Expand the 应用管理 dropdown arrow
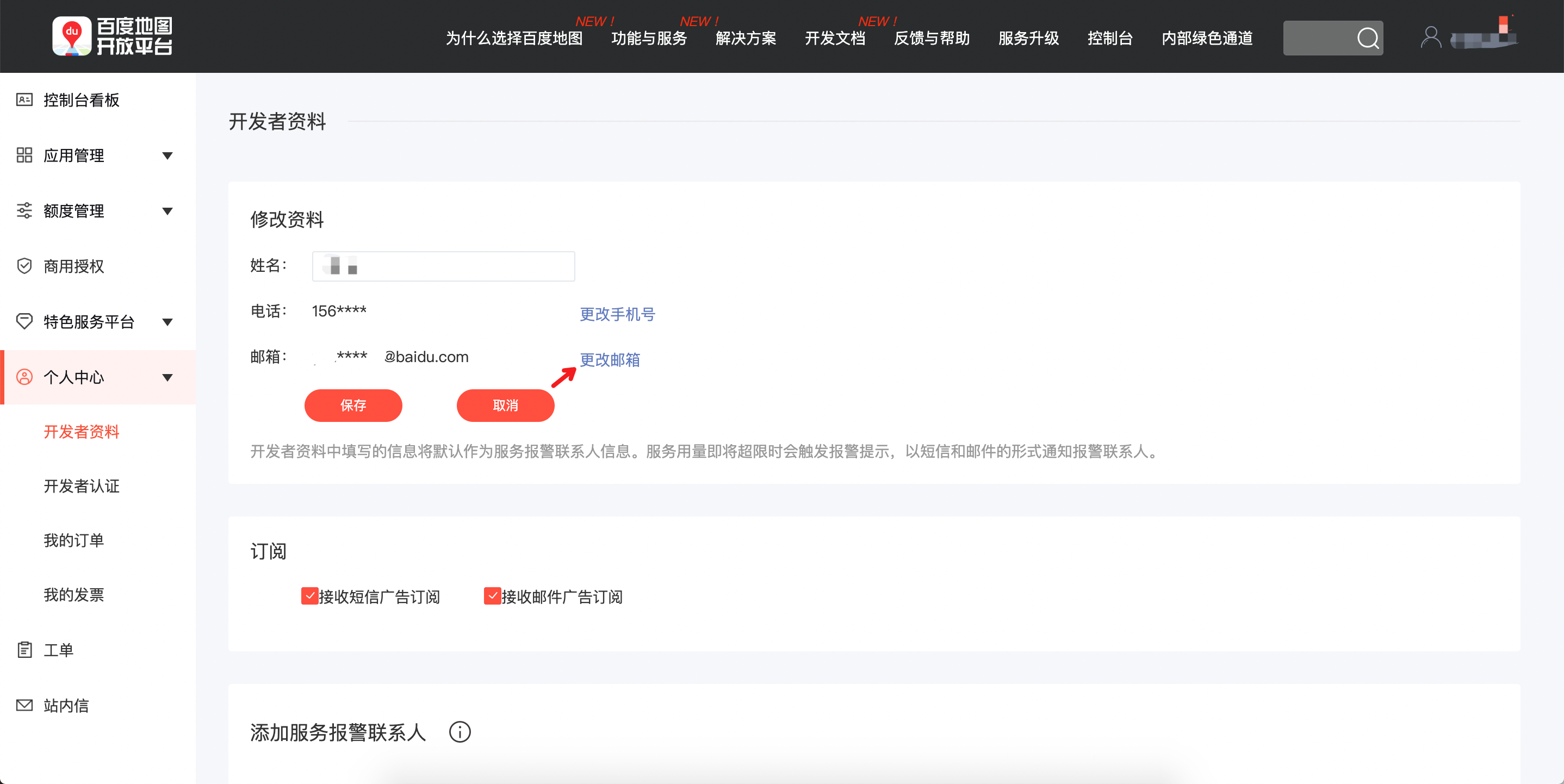Image resolution: width=1564 pixels, height=784 pixels. (167, 156)
